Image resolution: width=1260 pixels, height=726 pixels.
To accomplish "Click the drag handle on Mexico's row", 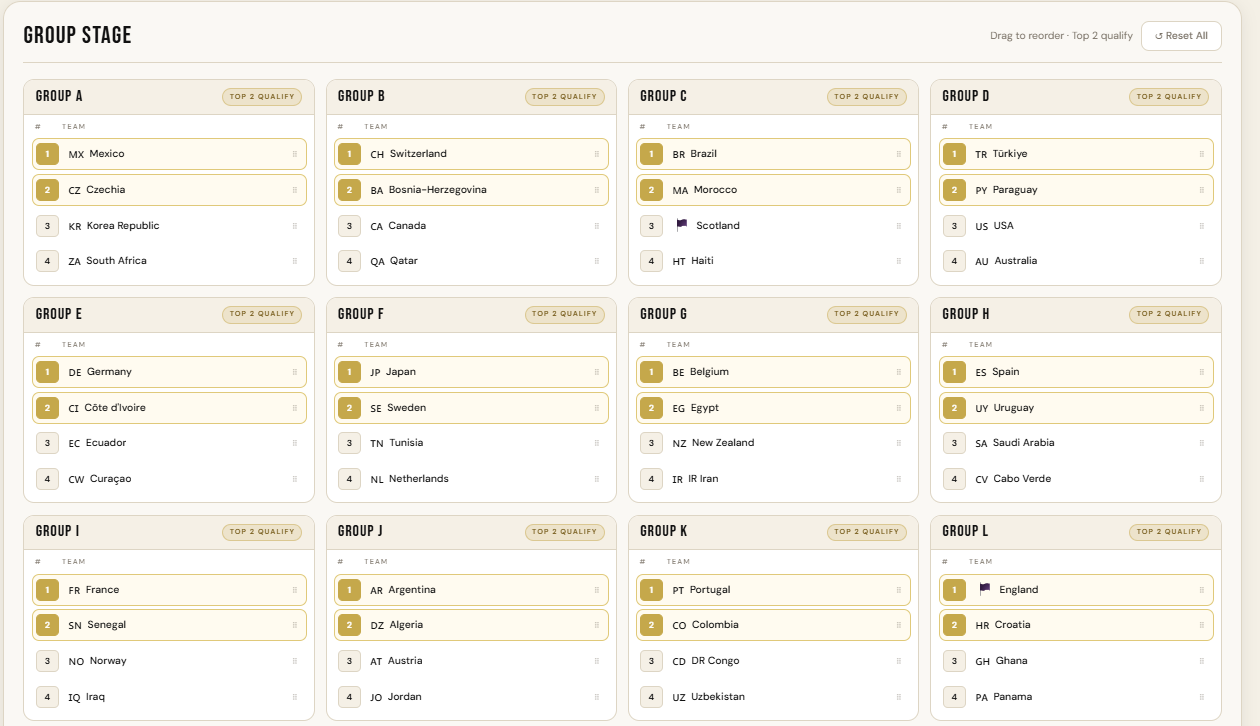I will [295, 154].
